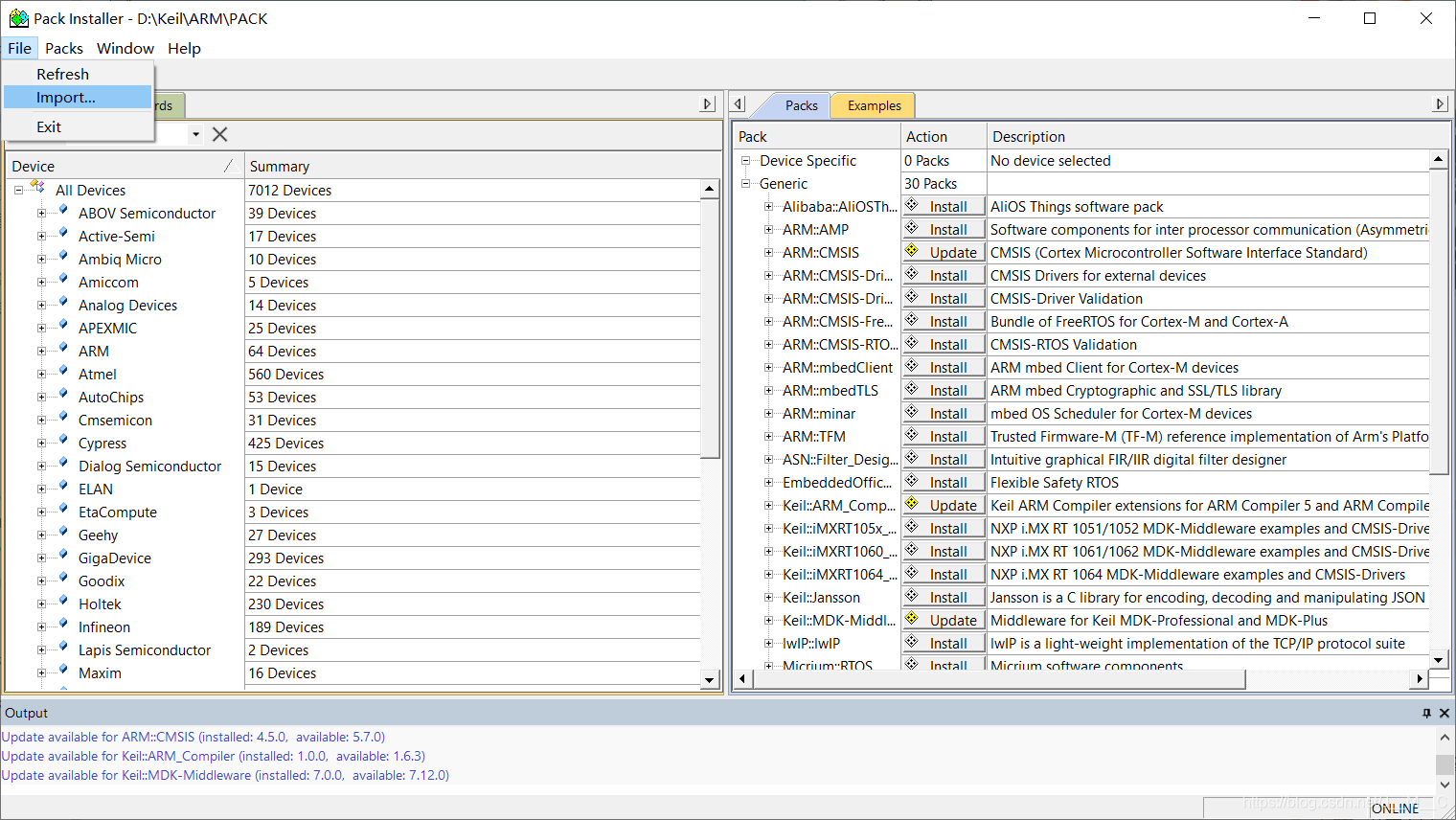This screenshot has height=820, width=1456.
Task: Click the ABOV Semiconductor vendor icon
Action: [62, 212]
